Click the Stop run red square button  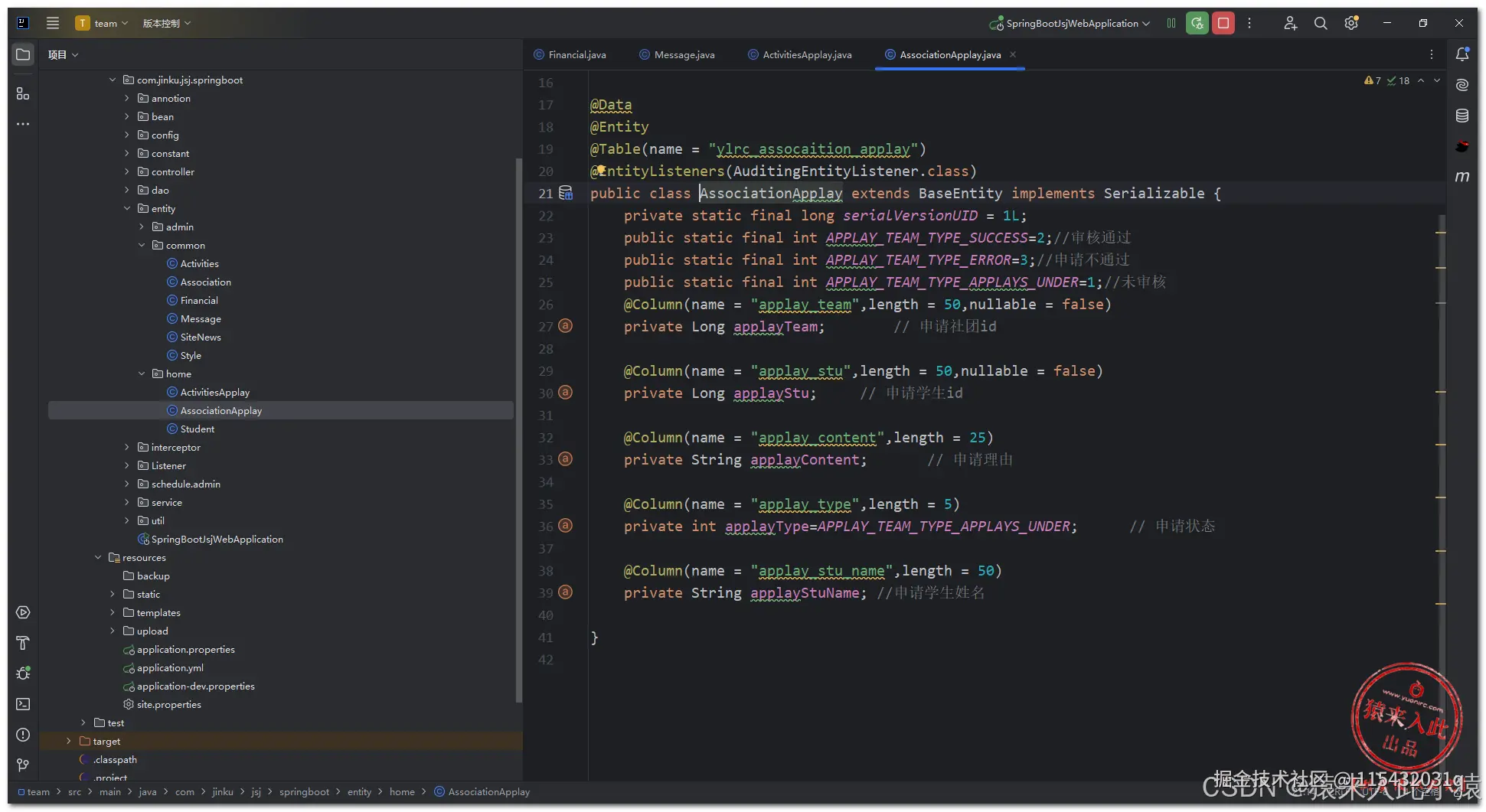(x=1223, y=24)
